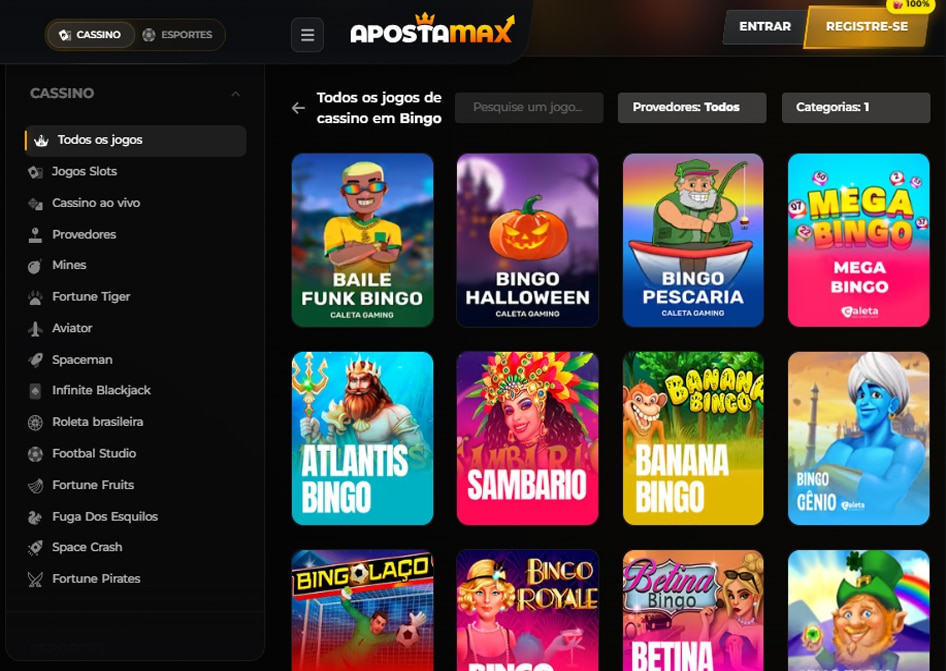
Task: Open the Betina Bingo game
Action: coord(693,610)
